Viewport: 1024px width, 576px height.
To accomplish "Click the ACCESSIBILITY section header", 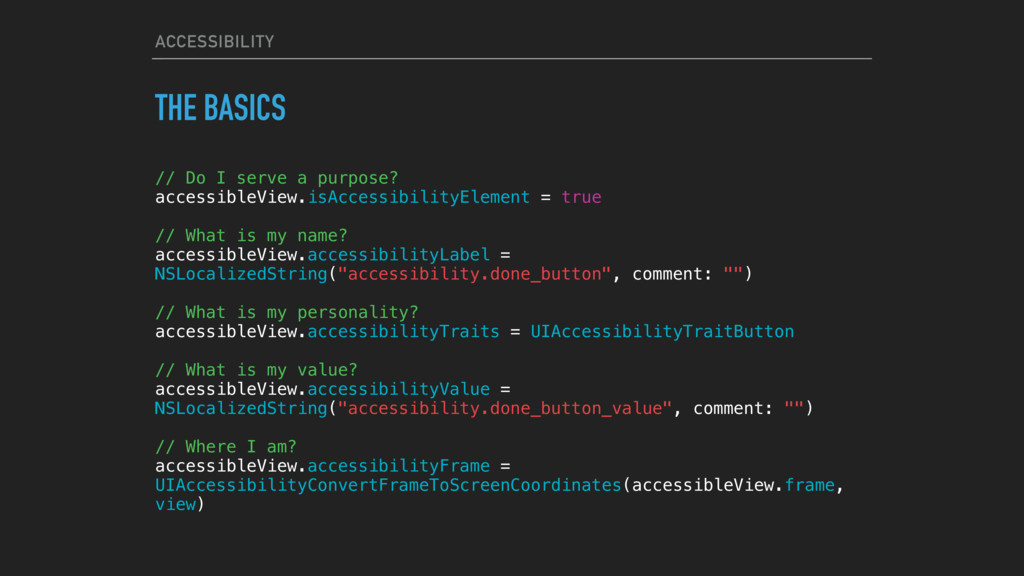I will point(214,42).
